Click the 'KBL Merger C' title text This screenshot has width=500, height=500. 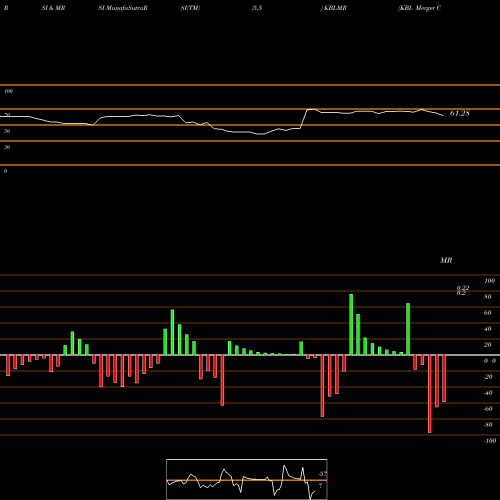420,8
